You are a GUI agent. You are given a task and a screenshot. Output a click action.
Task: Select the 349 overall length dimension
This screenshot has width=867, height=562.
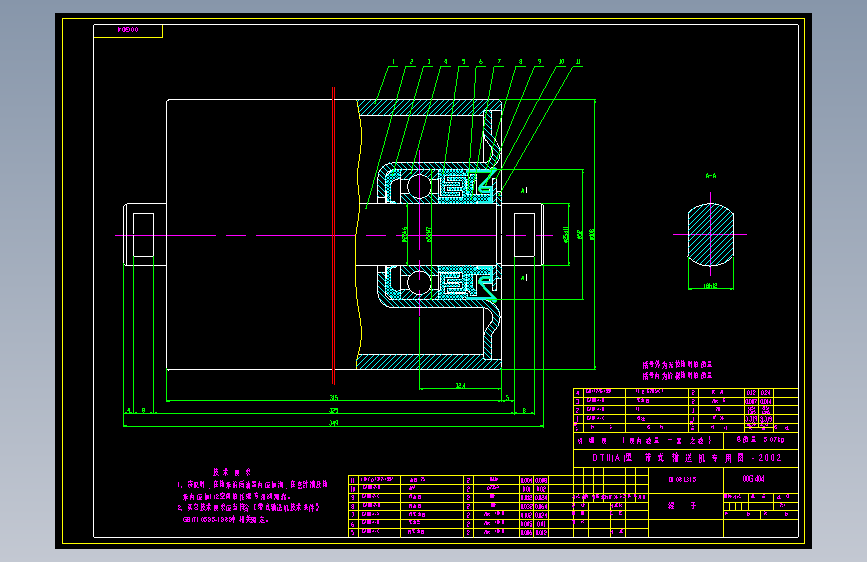[x=333, y=423]
